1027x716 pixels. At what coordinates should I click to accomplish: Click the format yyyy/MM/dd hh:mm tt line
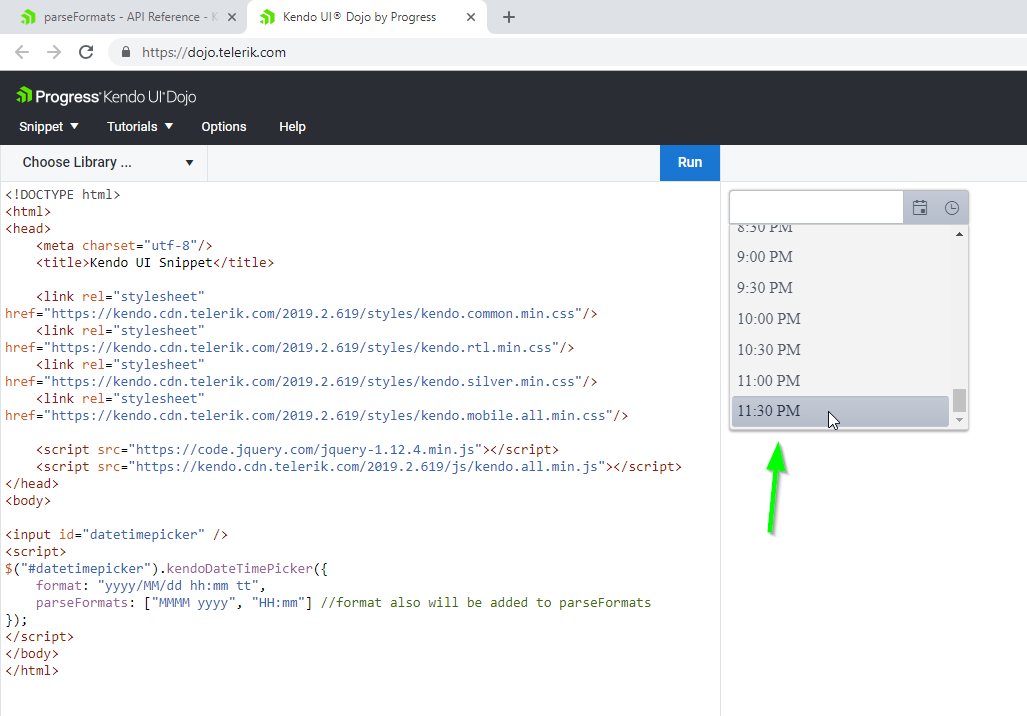click(151, 586)
